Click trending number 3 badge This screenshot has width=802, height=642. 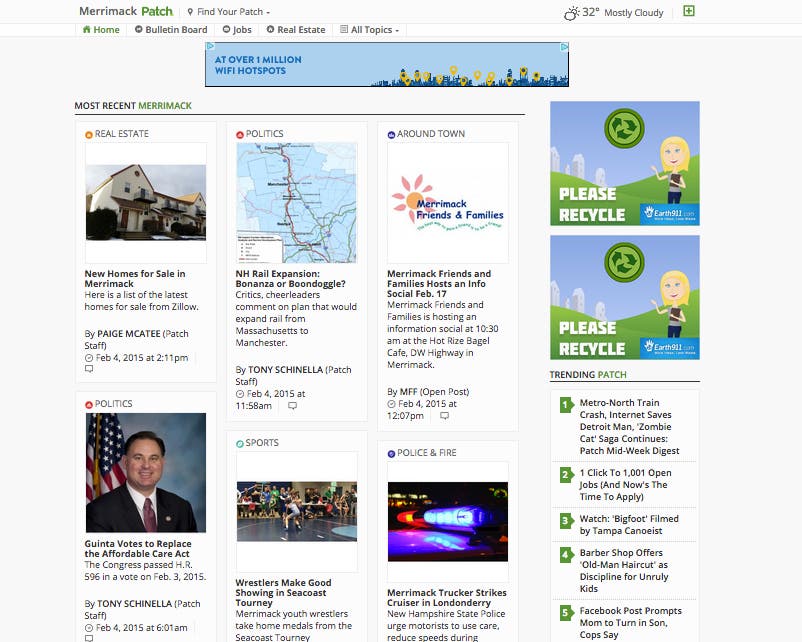566,521
